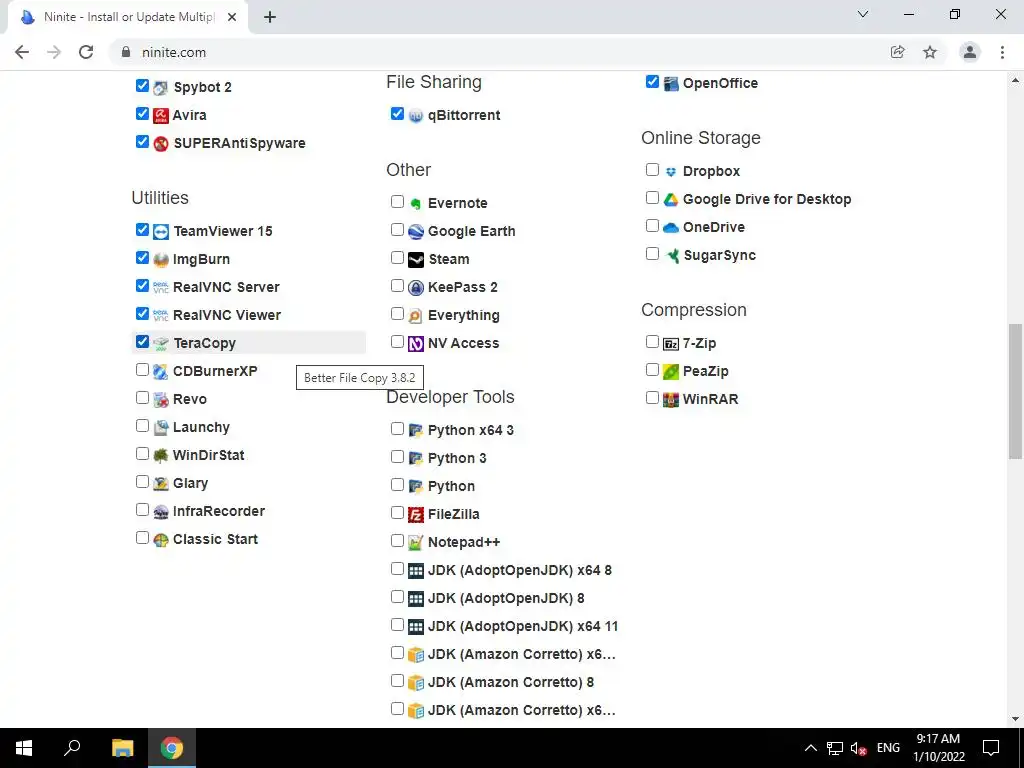1024x768 pixels.
Task: Click the Google Drive for Desktop icon
Action: click(x=671, y=200)
